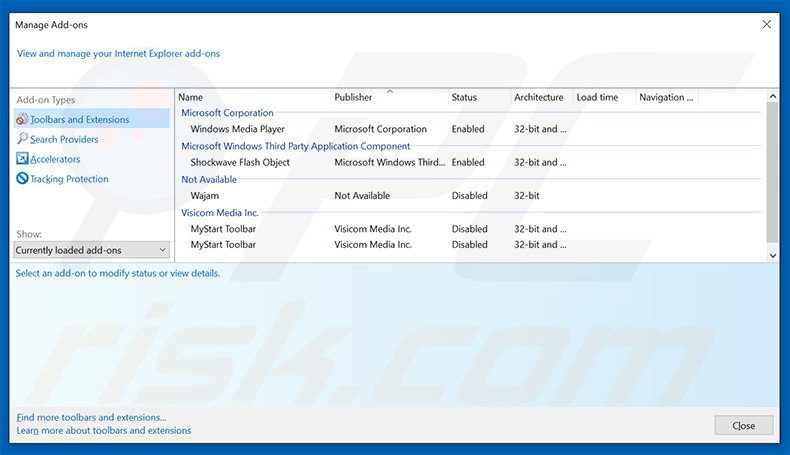The height and width of the screenshot is (455, 790).
Task: Click Microsoft Windows Third... publisher cell
Action: tap(389, 162)
